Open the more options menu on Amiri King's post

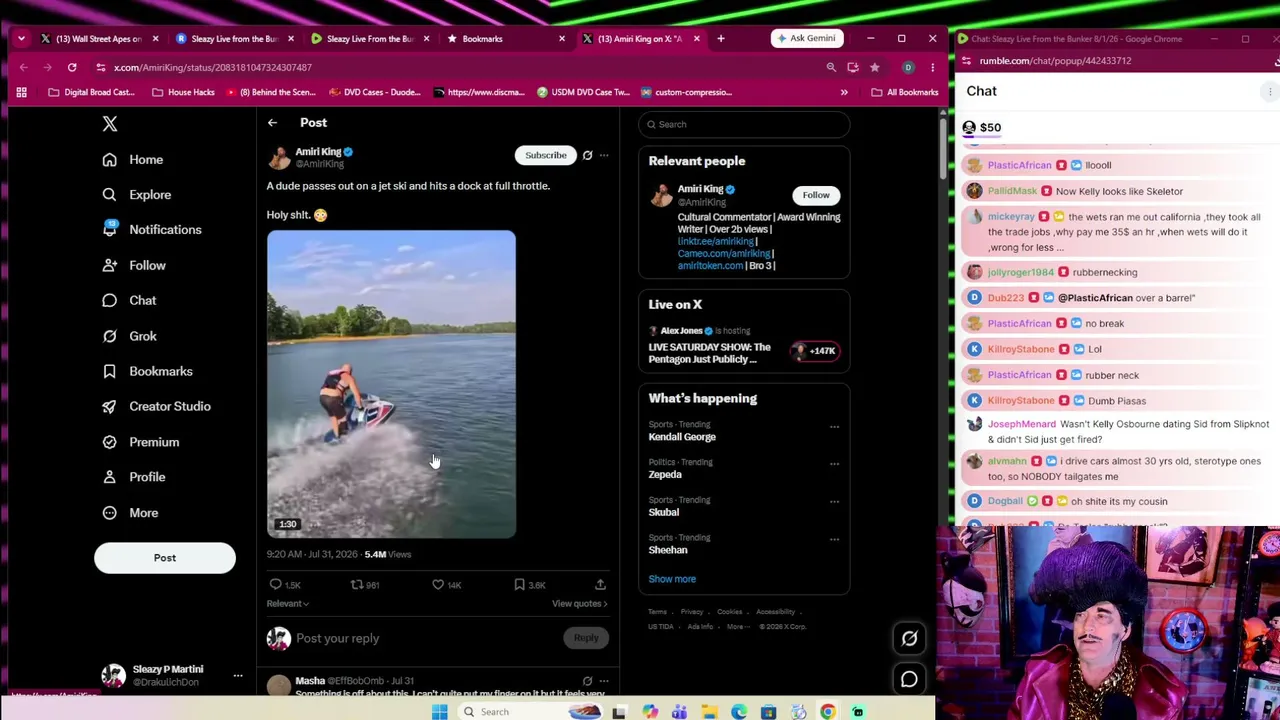pyautogui.click(x=604, y=155)
